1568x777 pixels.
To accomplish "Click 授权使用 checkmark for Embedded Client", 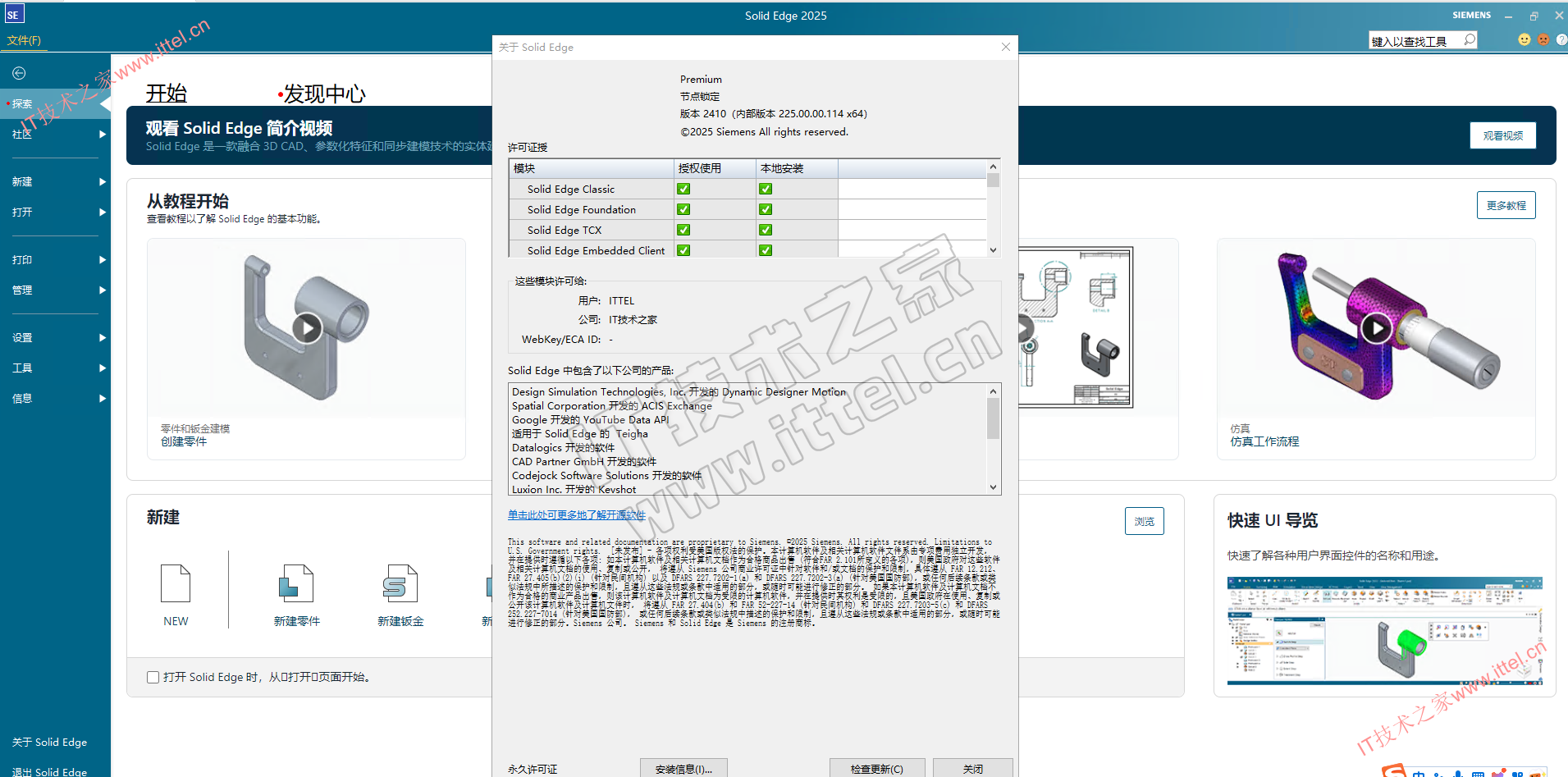I will (683, 250).
